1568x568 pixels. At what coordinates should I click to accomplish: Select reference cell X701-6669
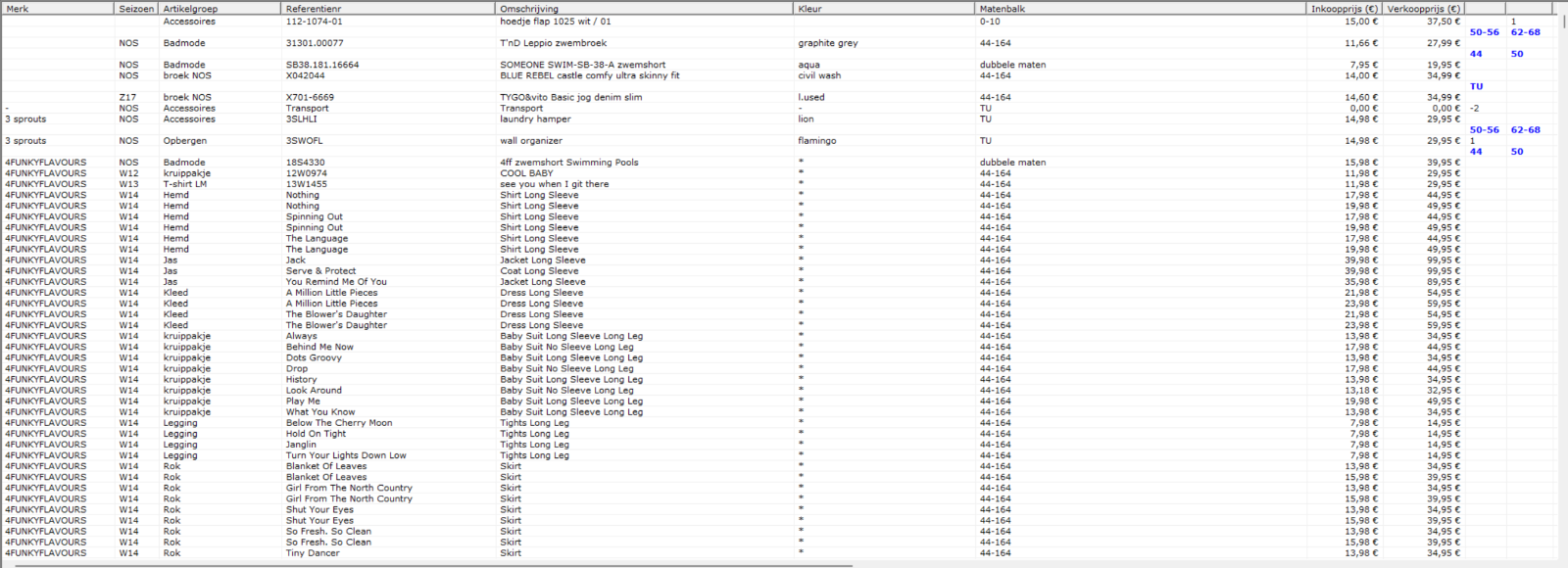pos(310,97)
